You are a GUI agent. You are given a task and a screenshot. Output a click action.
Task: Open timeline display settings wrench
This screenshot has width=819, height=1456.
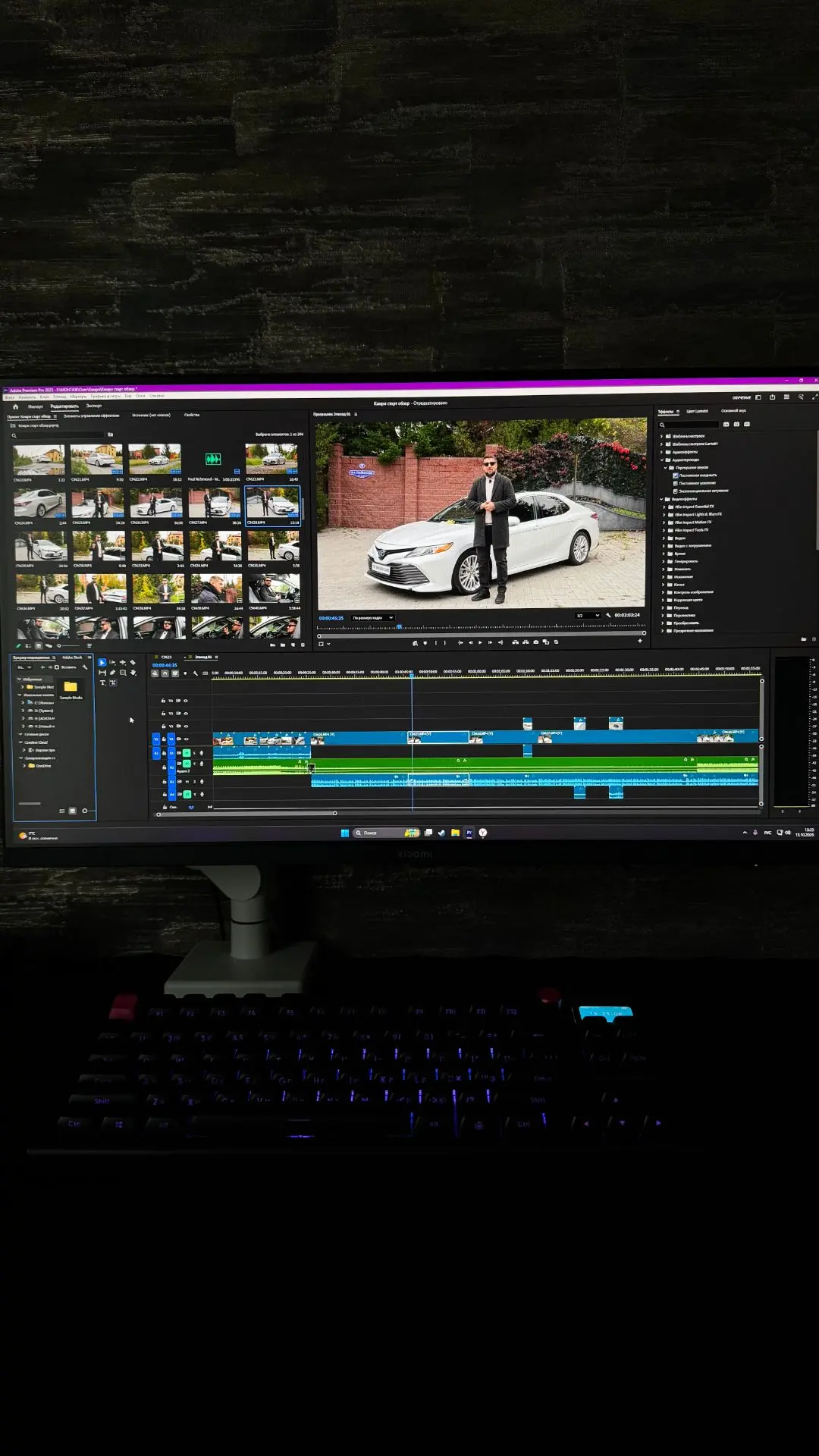(x=196, y=673)
